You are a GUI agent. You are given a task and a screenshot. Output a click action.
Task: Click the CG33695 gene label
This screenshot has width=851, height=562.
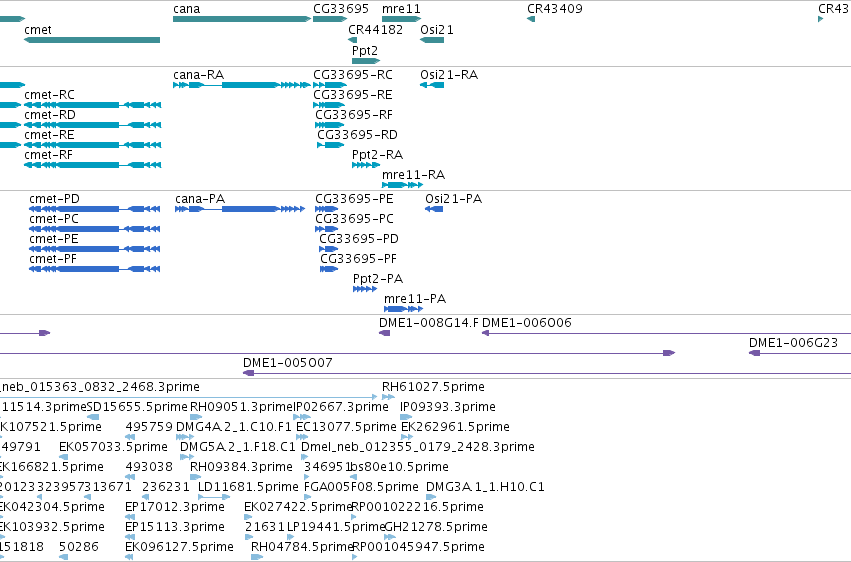pos(341,9)
